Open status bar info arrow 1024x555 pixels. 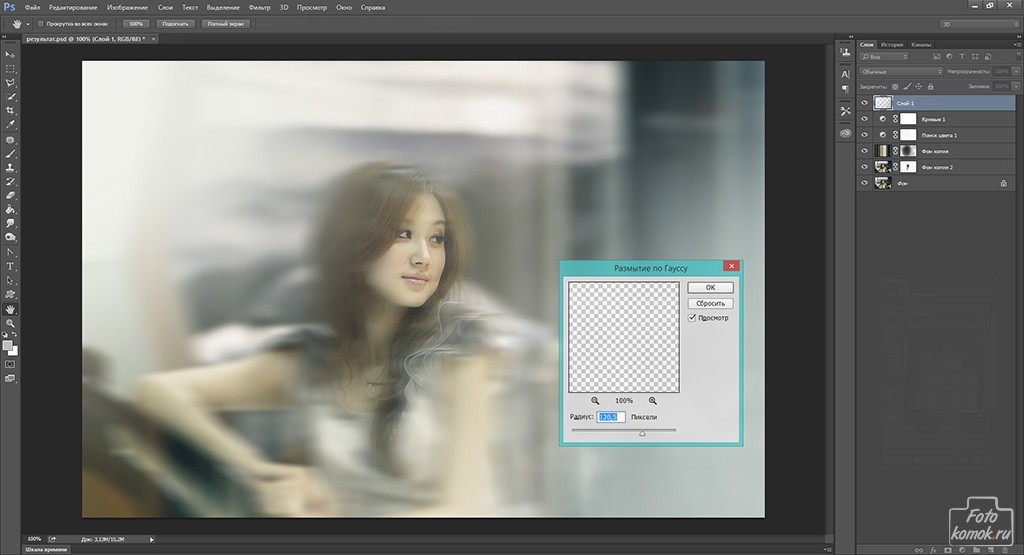click(152, 539)
